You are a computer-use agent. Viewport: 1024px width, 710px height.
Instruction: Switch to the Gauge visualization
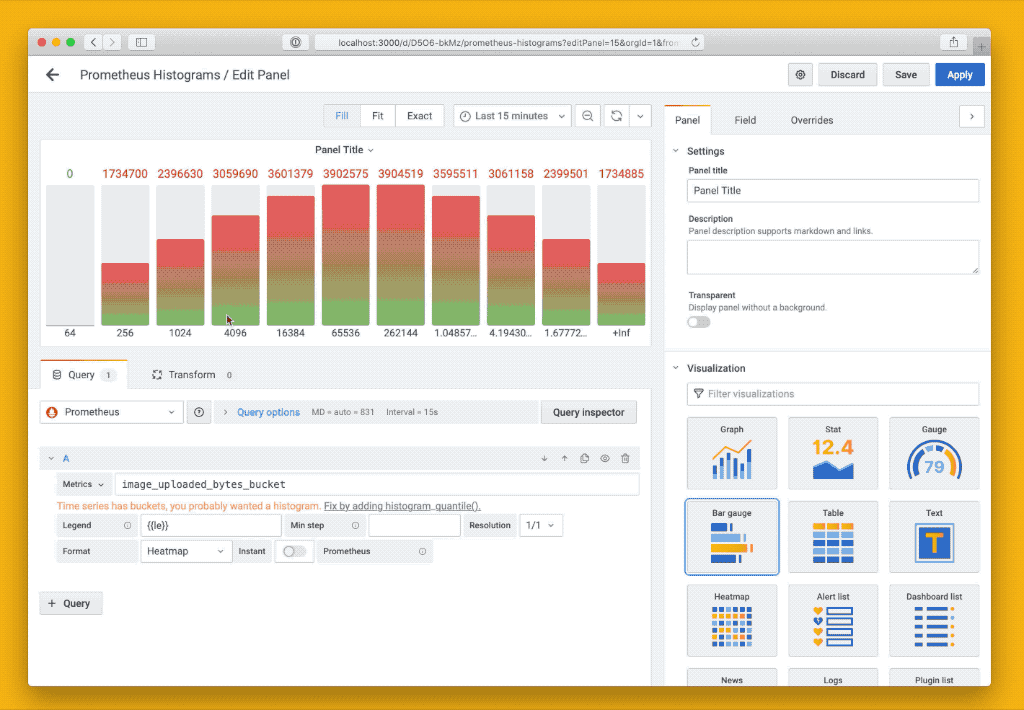(933, 453)
